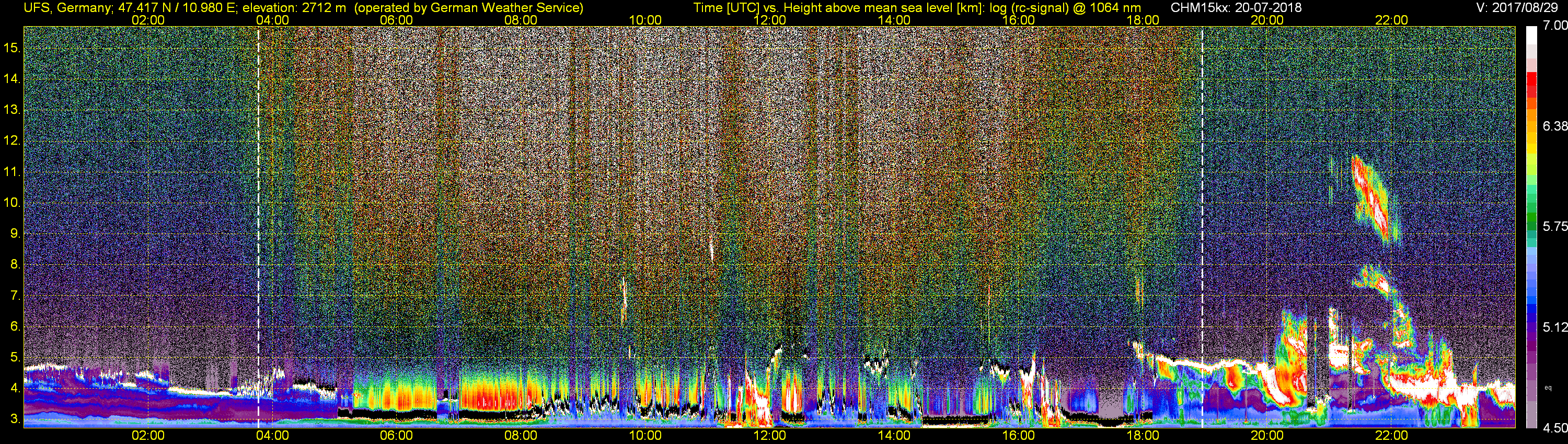Click the '22:00' label on the top time axis

(x=1391, y=20)
